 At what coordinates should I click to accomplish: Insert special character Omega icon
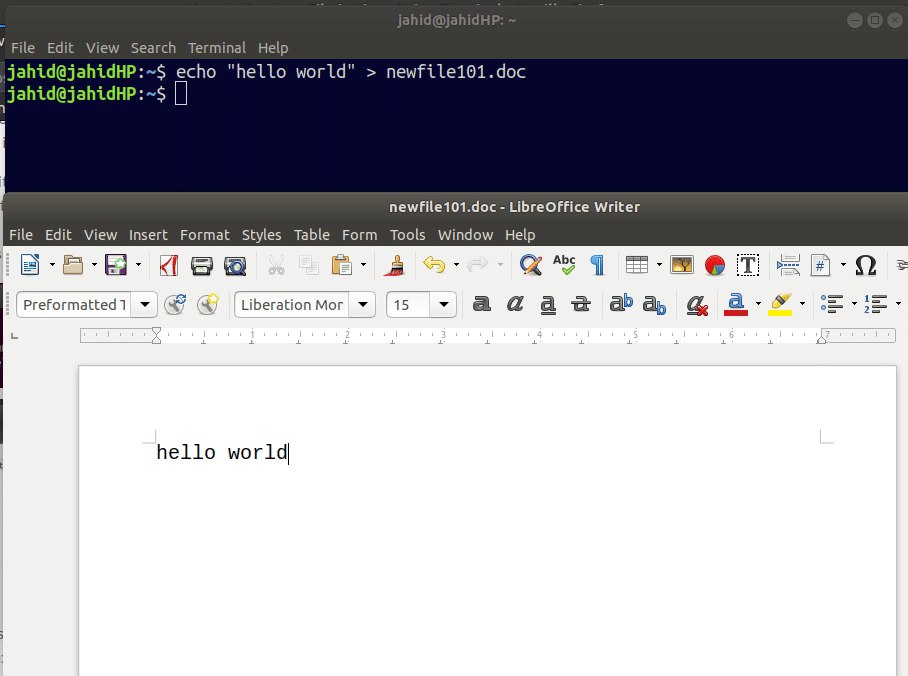[x=866, y=265]
